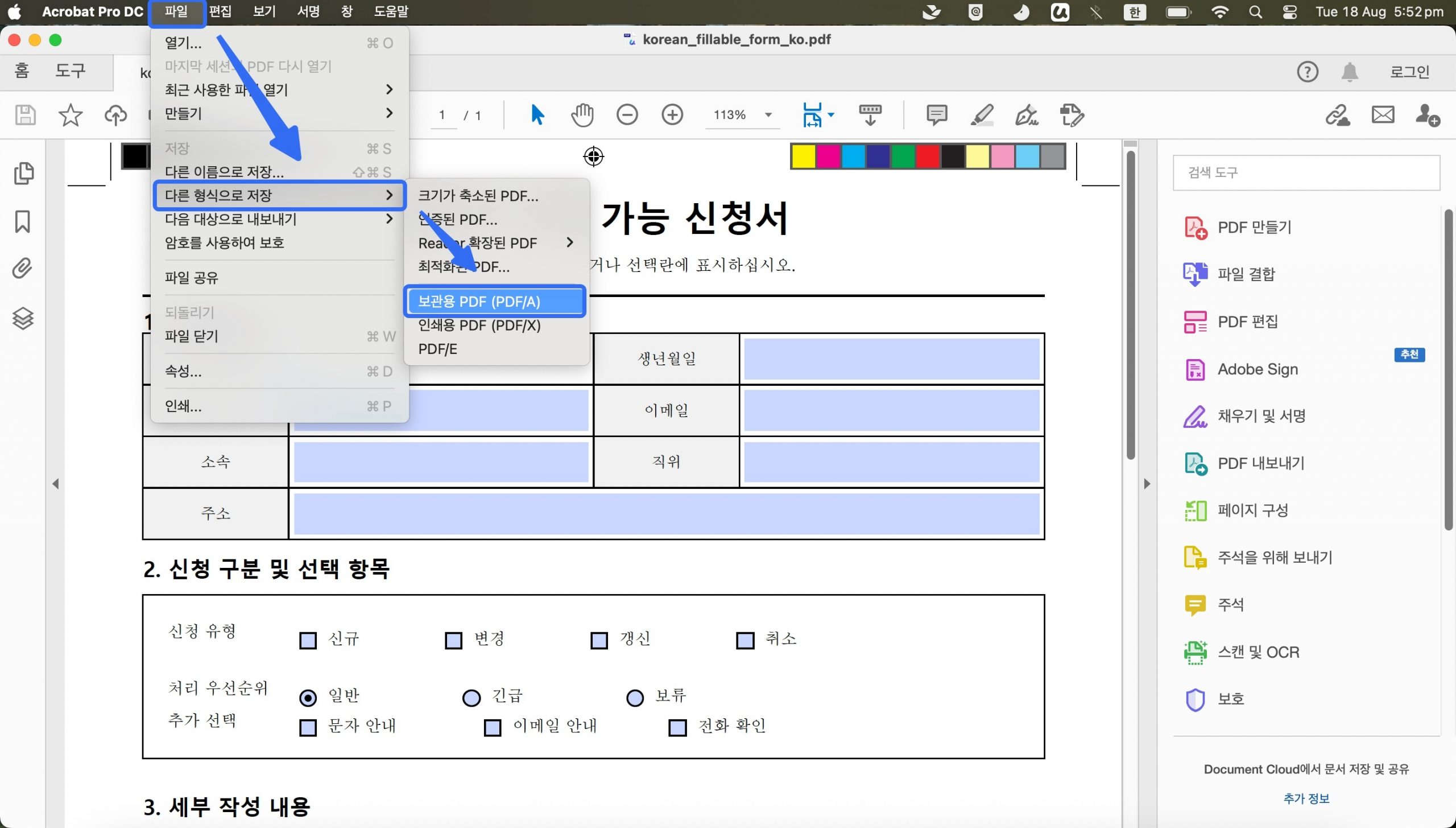Check the 이메일 안내 checkbox

click(493, 728)
